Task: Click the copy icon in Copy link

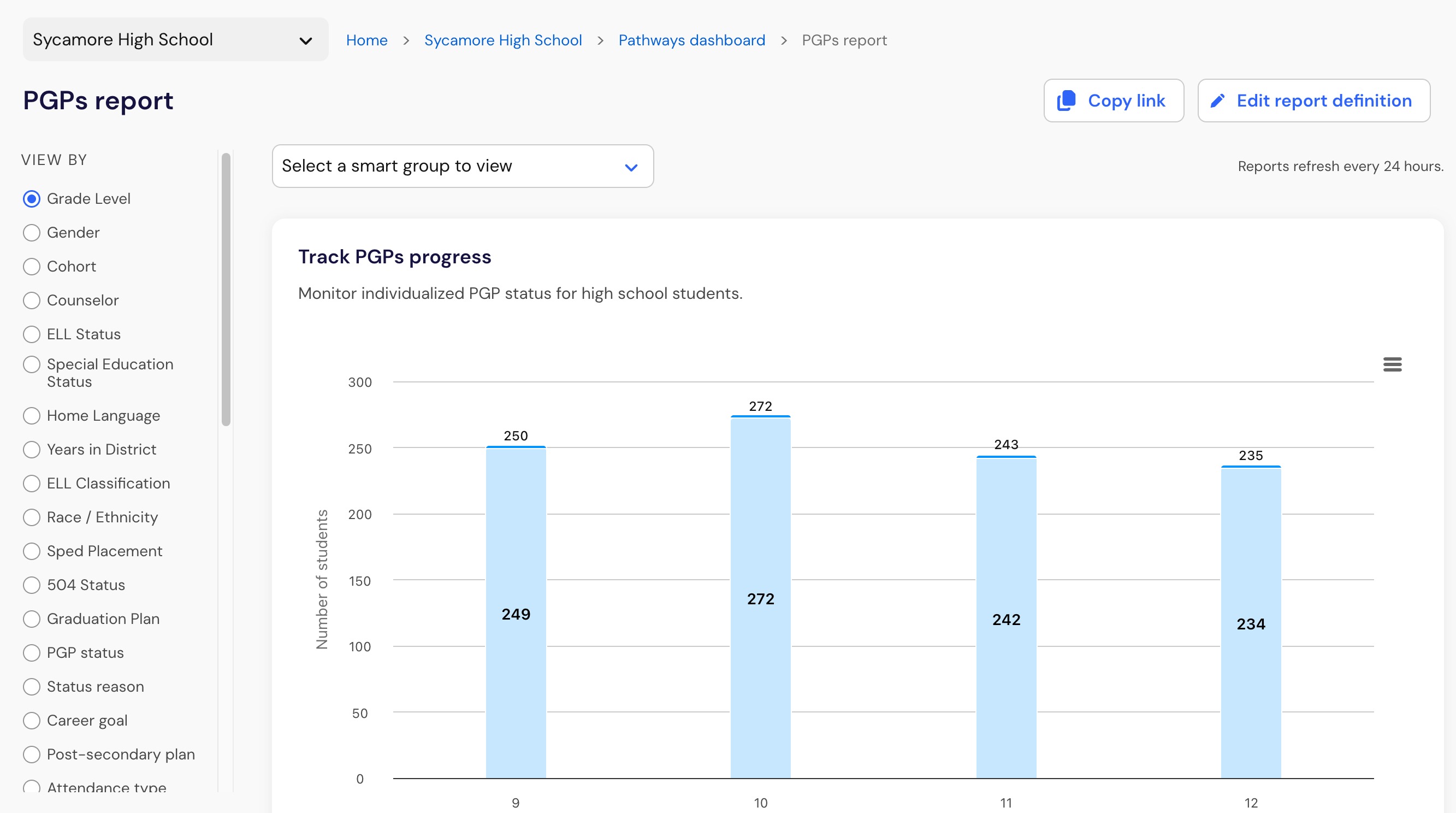Action: (x=1067, y=101)
